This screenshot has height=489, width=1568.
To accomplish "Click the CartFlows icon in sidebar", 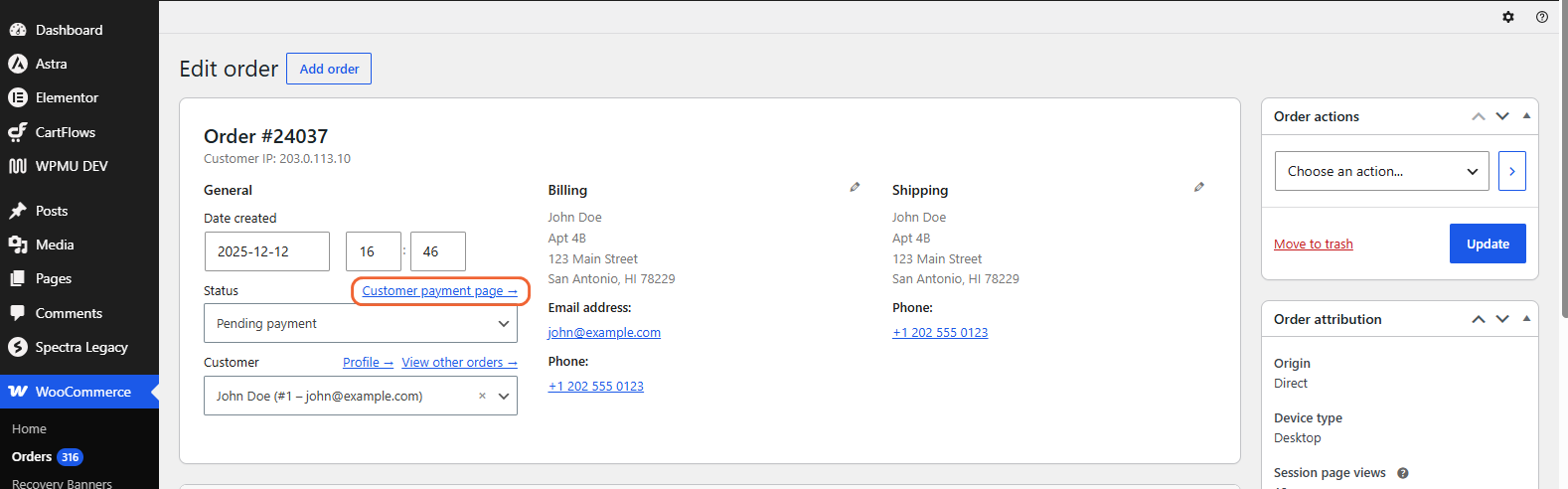I will (x=18, y=132).
